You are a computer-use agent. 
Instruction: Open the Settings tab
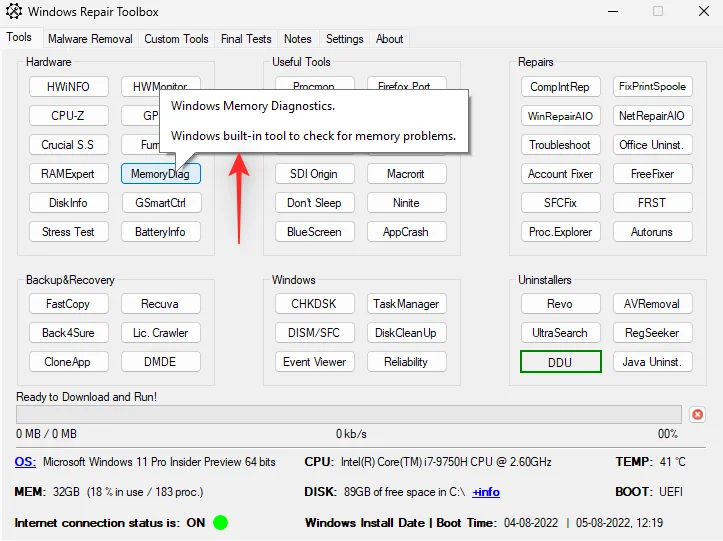[344, 39]
